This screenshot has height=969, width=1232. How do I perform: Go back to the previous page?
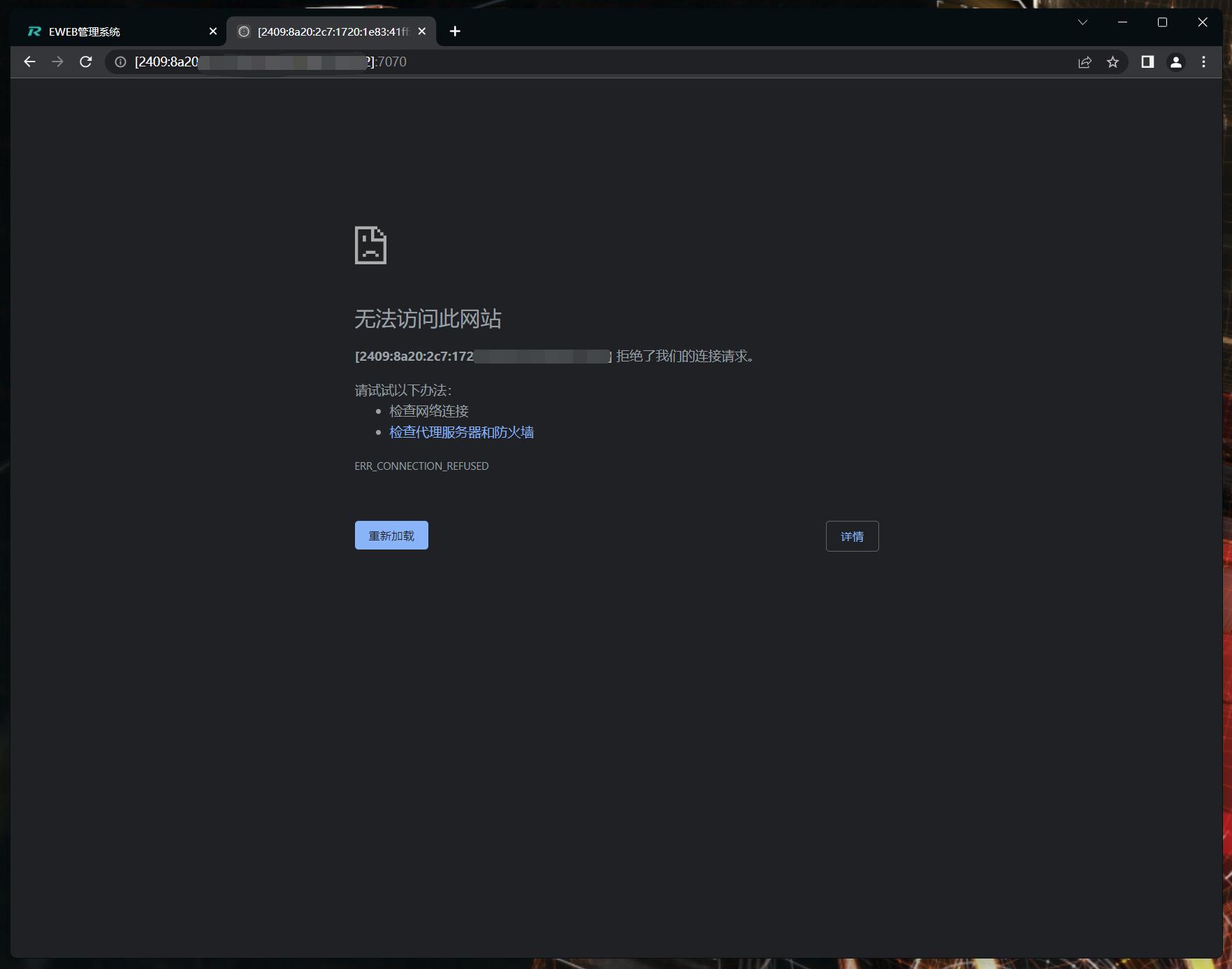[x=29, y=62]
